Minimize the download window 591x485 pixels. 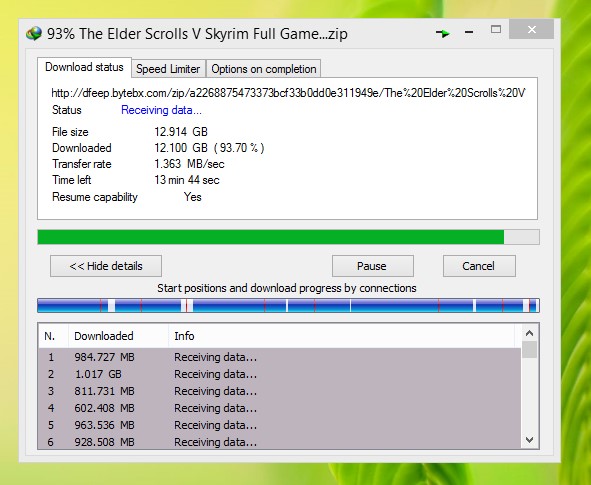coord(469,32)
